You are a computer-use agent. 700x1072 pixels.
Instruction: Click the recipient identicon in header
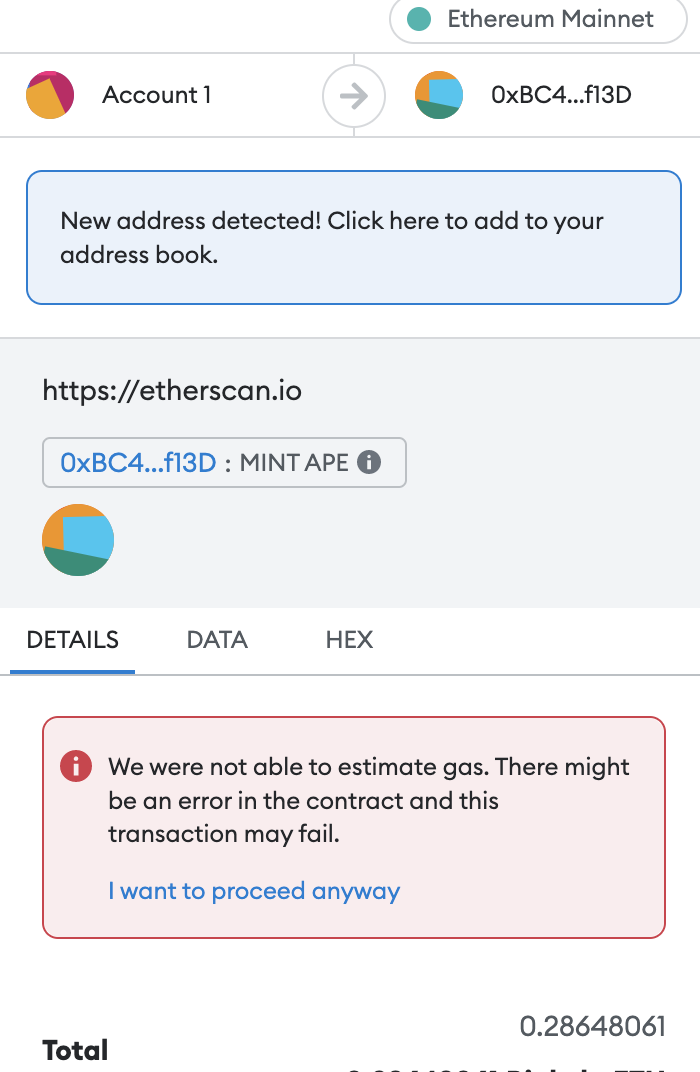[439, 96]
